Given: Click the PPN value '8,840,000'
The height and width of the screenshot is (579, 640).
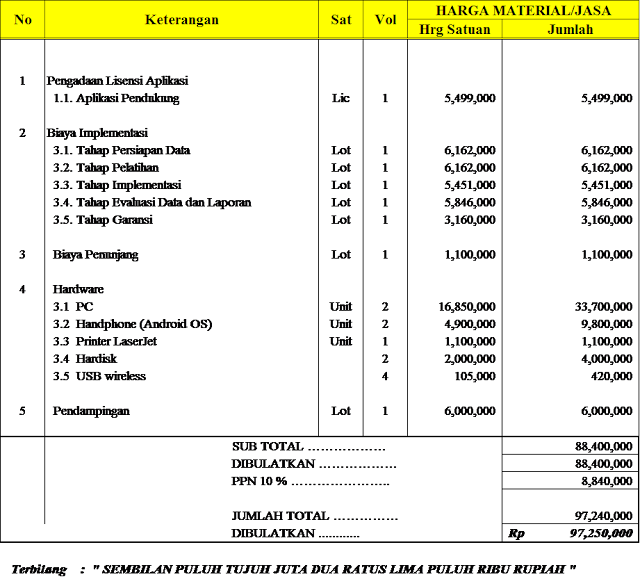Looking at the screenshot, I should pyautogui.click(x=607, y=481).
